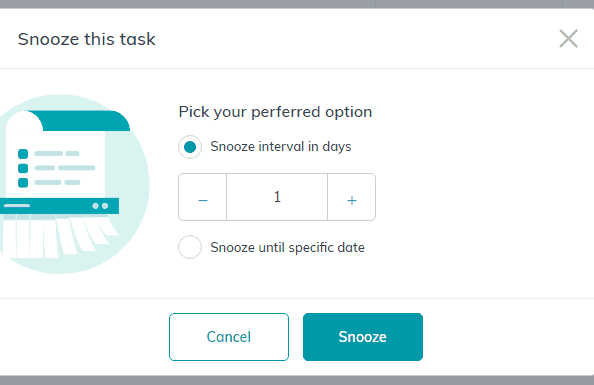Click the bottom checklist bullet in the illustration
Image resolution: width=594 pixels, height=385 pixels.
tap(23, 183)
